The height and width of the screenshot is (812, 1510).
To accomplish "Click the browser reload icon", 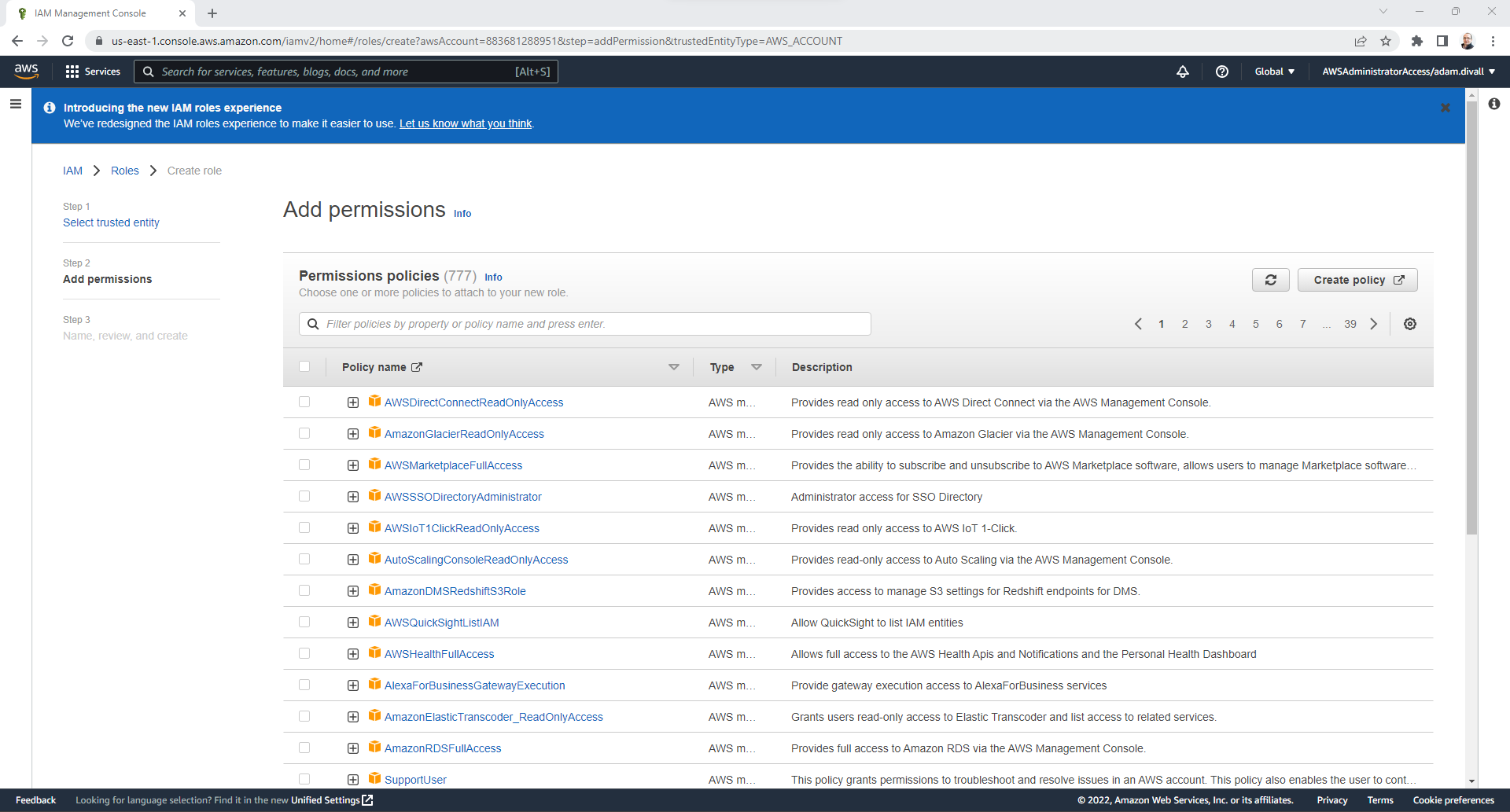I will [x=68, y=41].
